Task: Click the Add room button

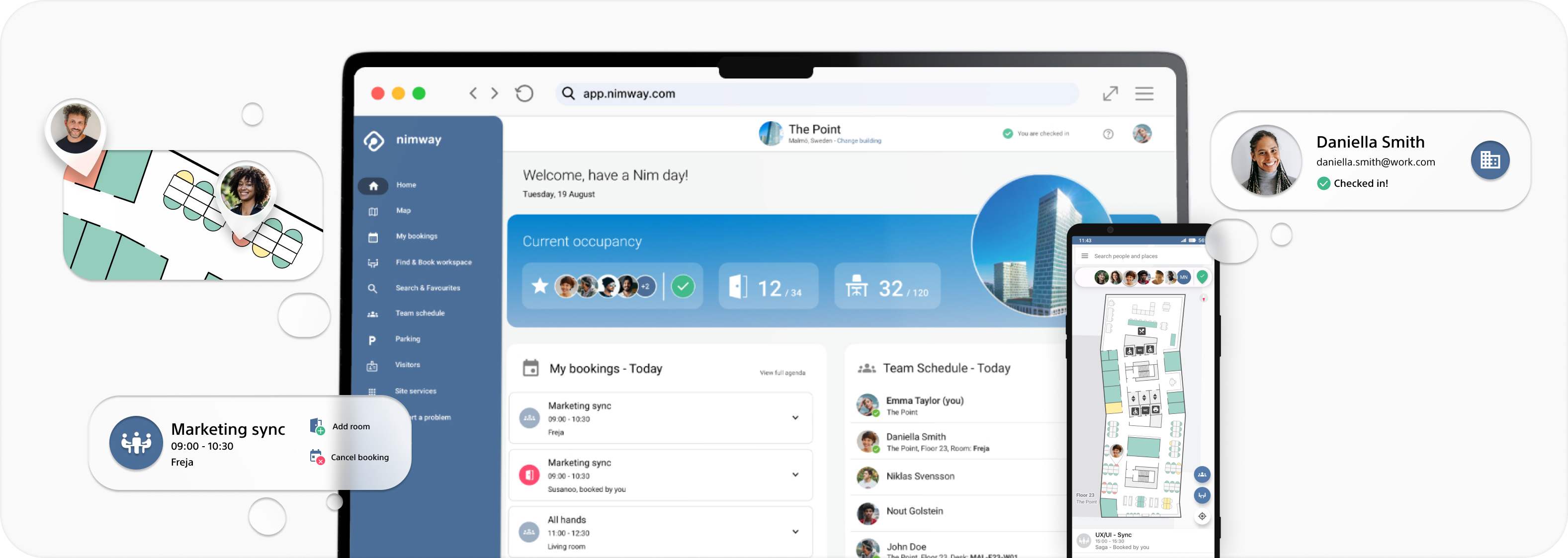Action: pos(340,426)
